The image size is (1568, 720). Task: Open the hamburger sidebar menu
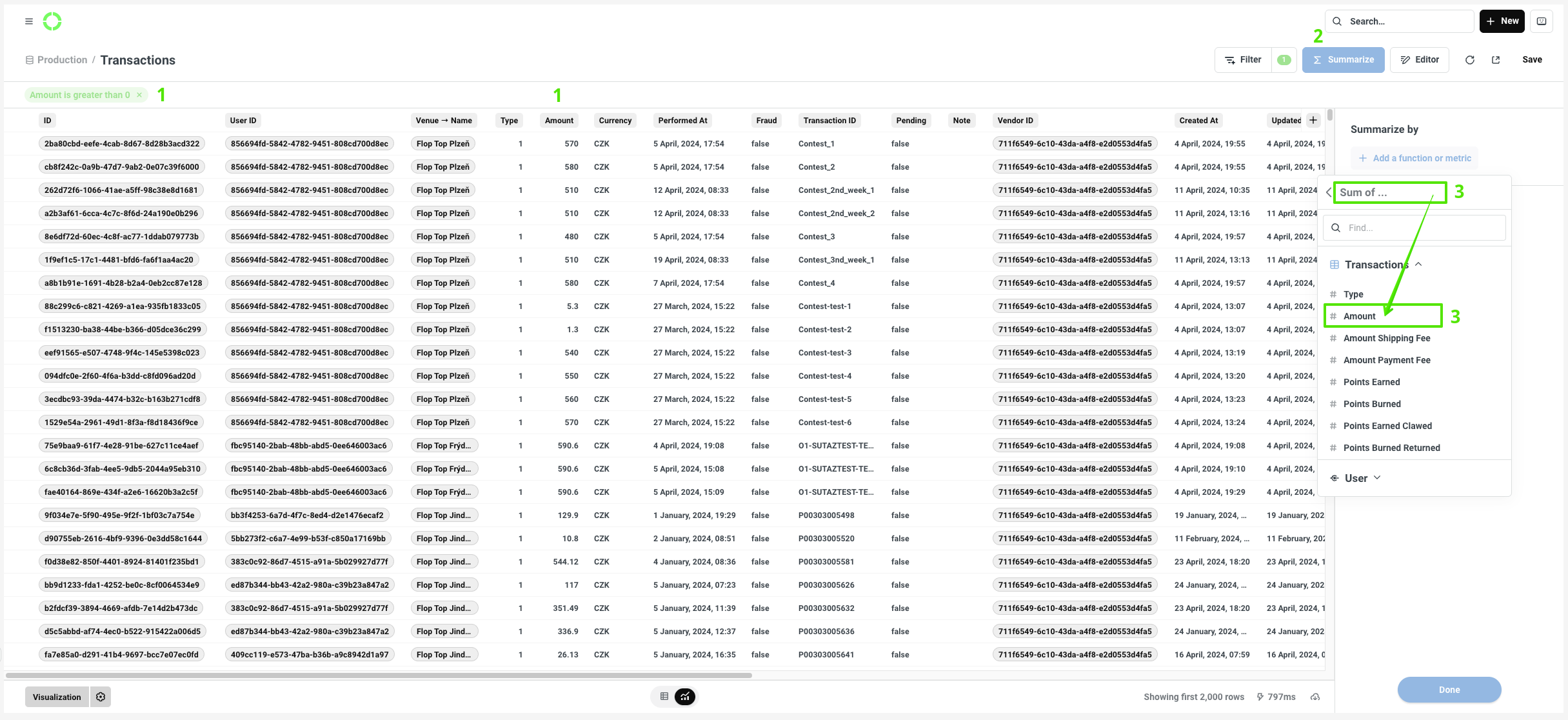28,21
